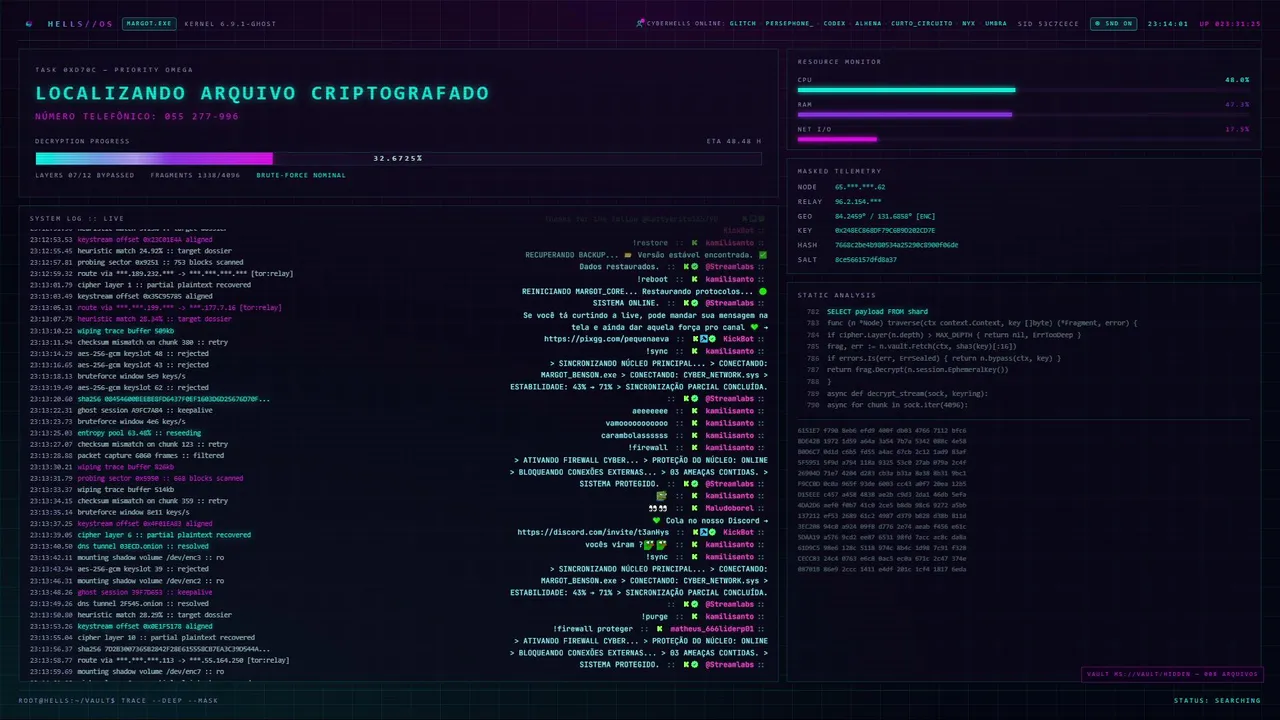The image size is (1280, 720).
Task: Click the 'KERNEL 6.9.1-GHOST' label
Action: 230,23
